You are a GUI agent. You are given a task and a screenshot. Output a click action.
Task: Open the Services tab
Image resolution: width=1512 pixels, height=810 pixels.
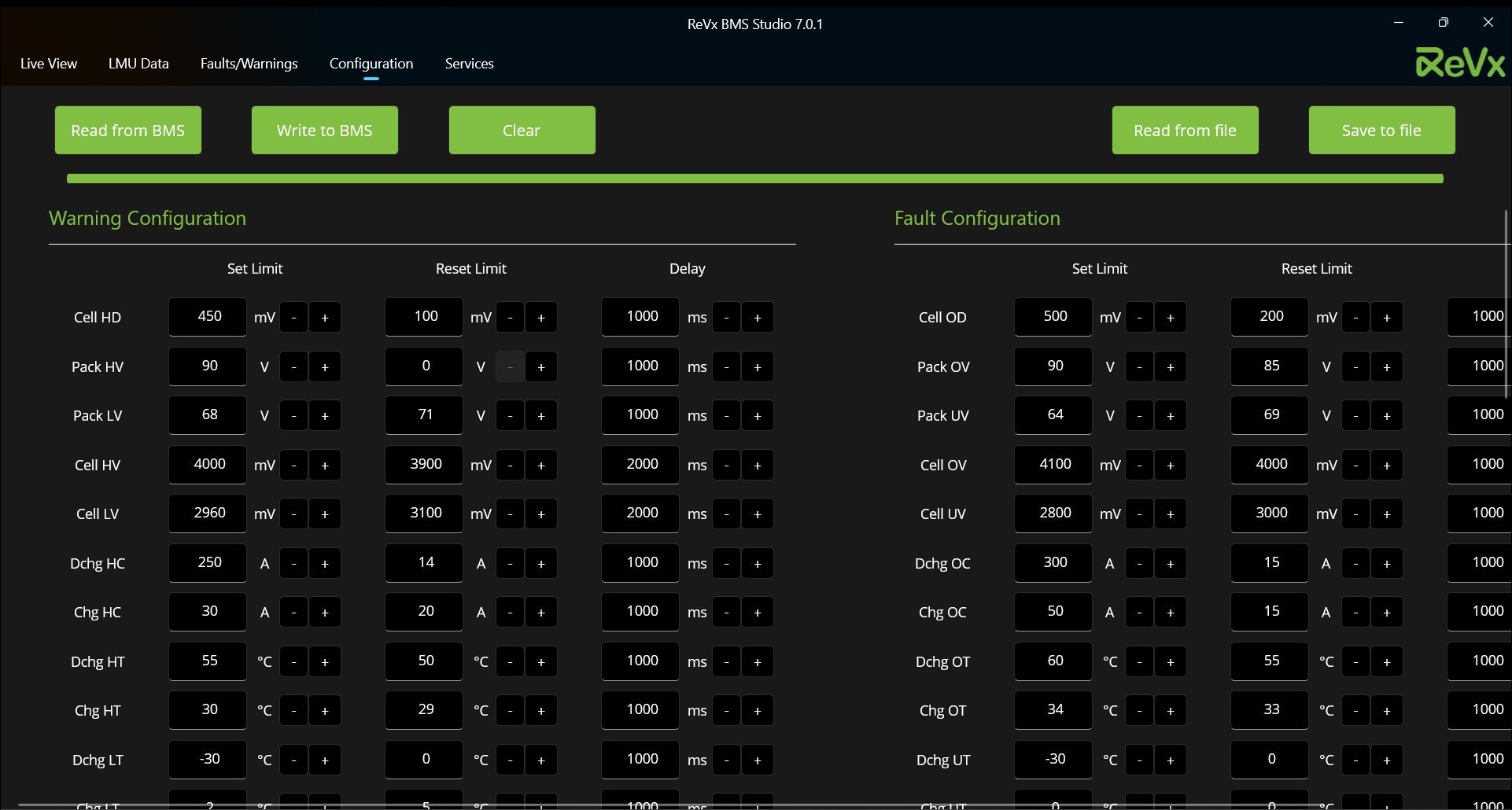click(x=469, y=64)
